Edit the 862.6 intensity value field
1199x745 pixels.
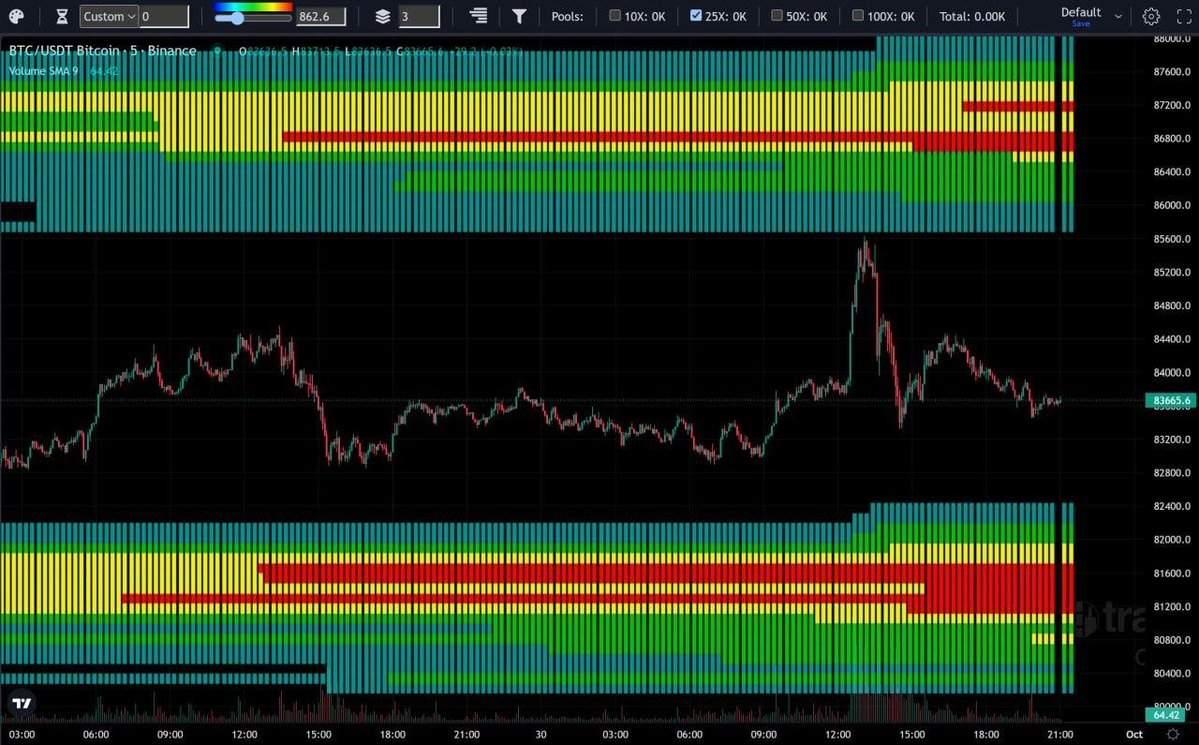pos(320,16)
